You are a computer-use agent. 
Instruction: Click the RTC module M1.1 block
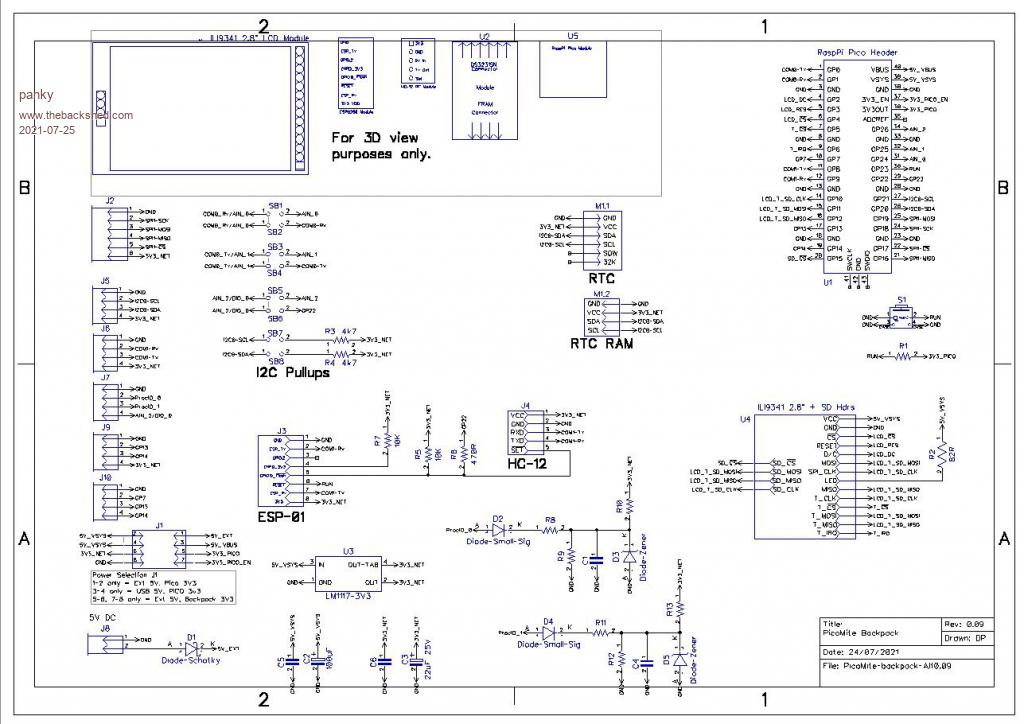click(x=602, y=240)
